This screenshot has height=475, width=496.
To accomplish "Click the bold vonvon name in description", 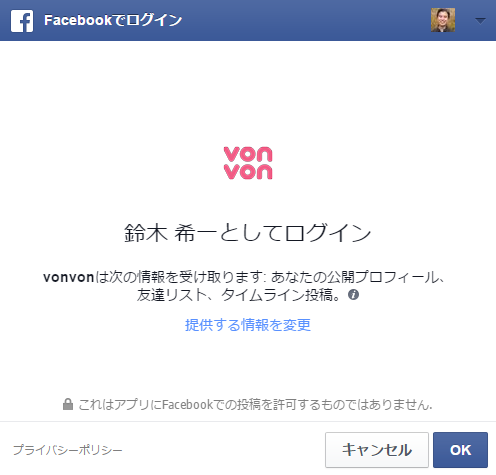I will [x=69, y=277].
